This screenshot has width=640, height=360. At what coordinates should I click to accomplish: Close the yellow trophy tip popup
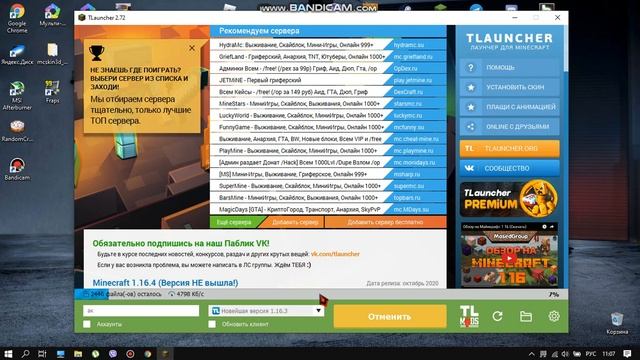(192, 48)
